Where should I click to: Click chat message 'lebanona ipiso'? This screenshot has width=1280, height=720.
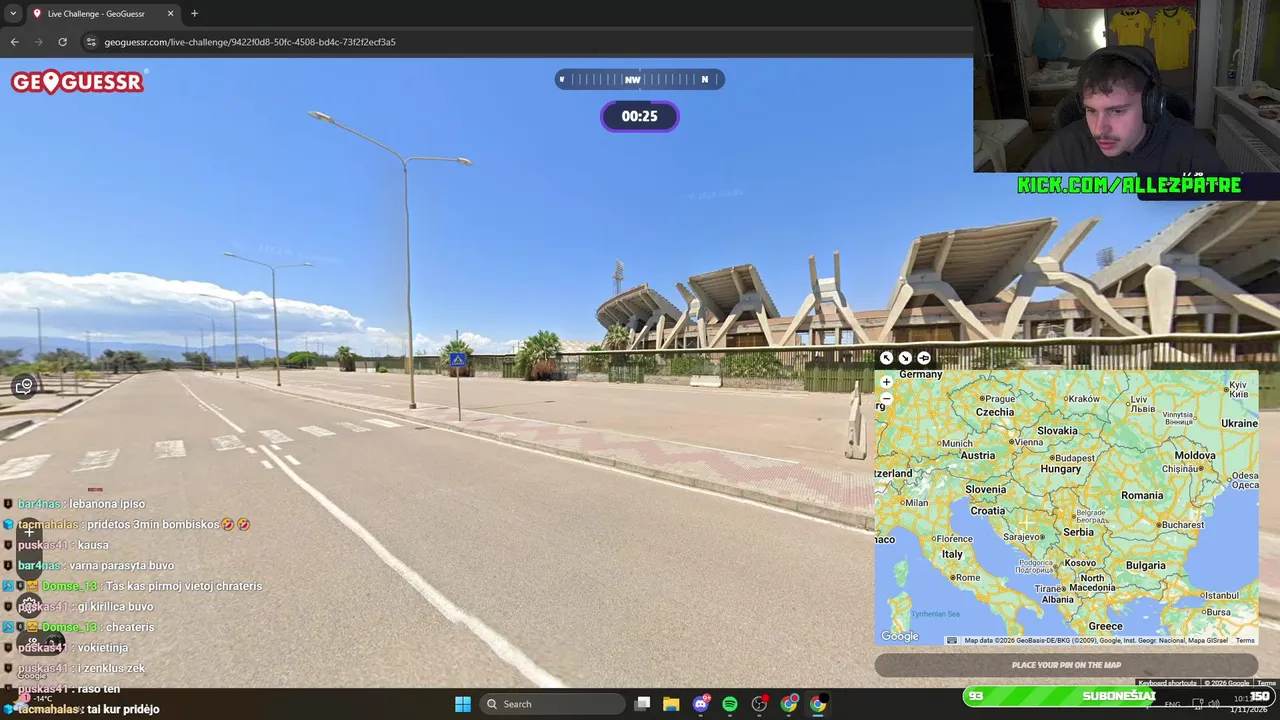tap(107, 504)
